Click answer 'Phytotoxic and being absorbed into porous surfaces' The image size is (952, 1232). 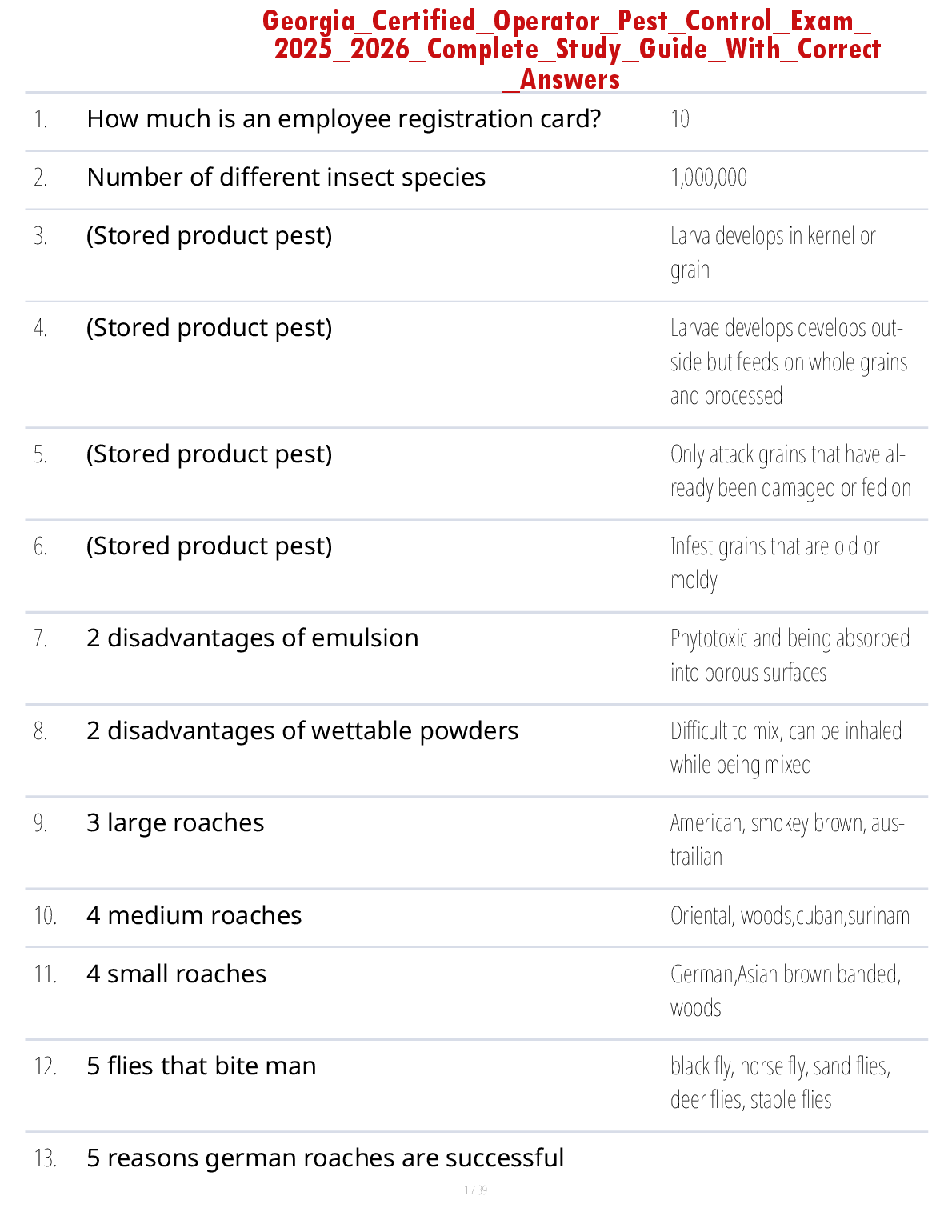pyautogui.click(x=789, y=655)
